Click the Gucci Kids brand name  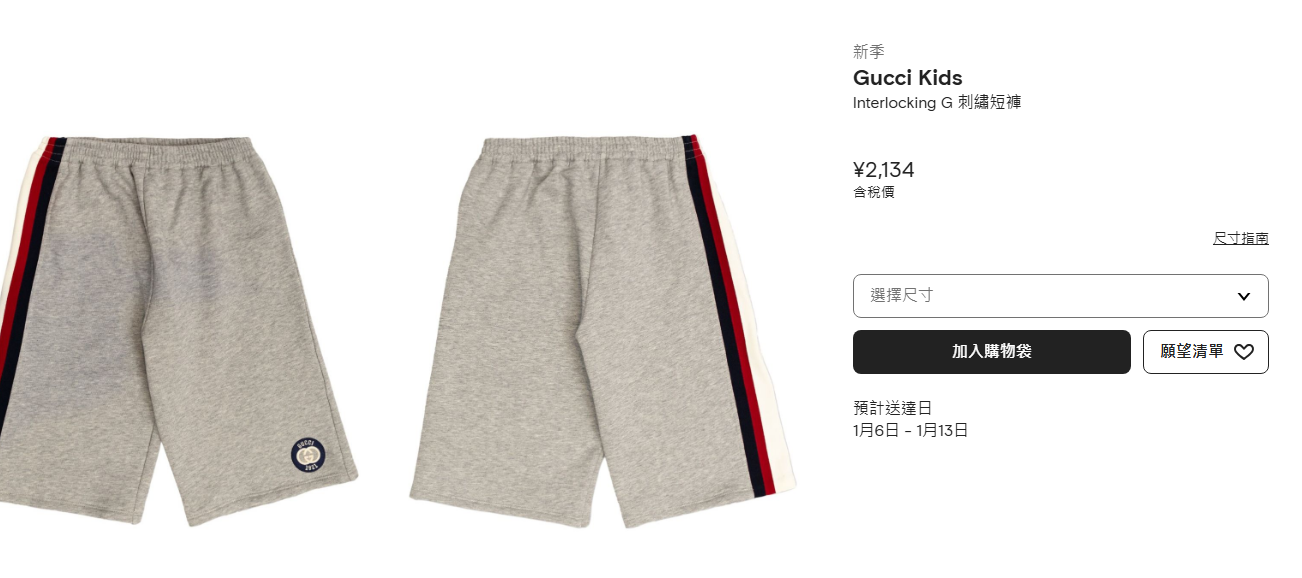click(908, 78)
